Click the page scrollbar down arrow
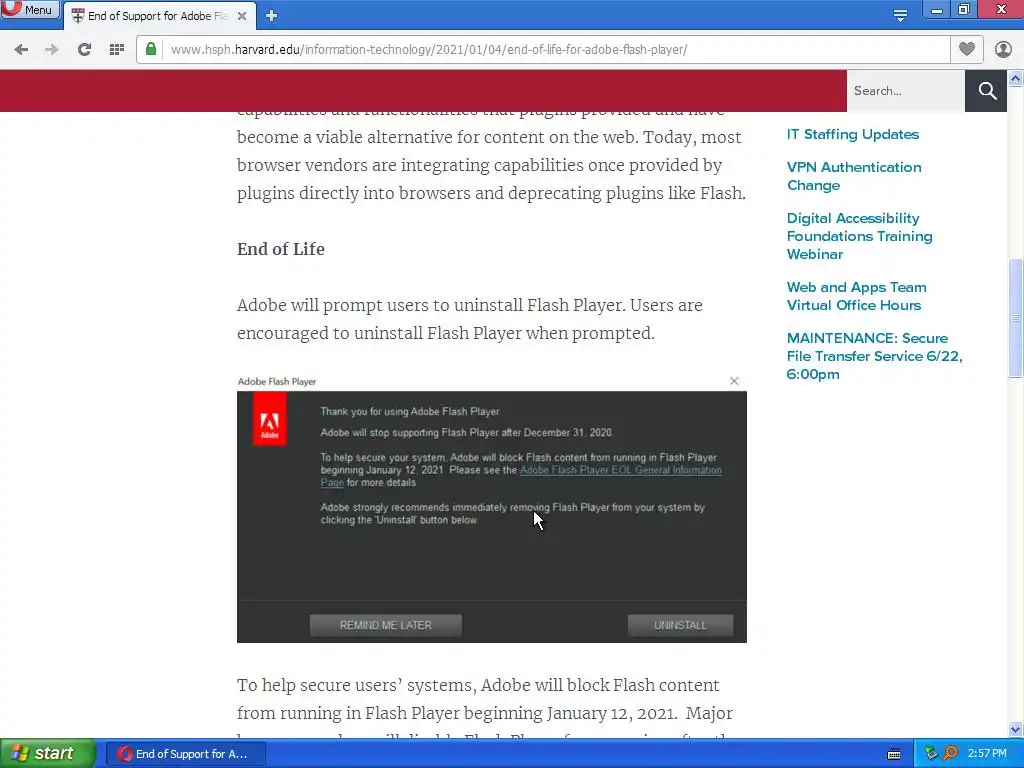Image resolution: width=1024 pixels, height=768 pixels. (x=1016, y=729)
